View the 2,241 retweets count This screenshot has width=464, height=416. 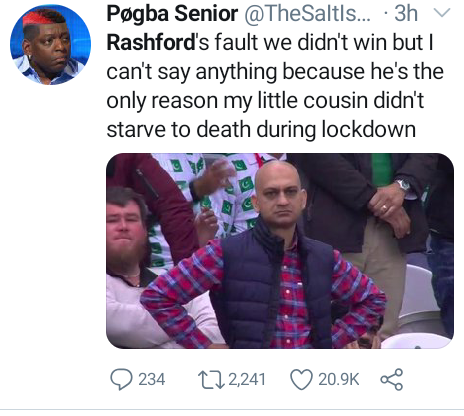point(247,380)
